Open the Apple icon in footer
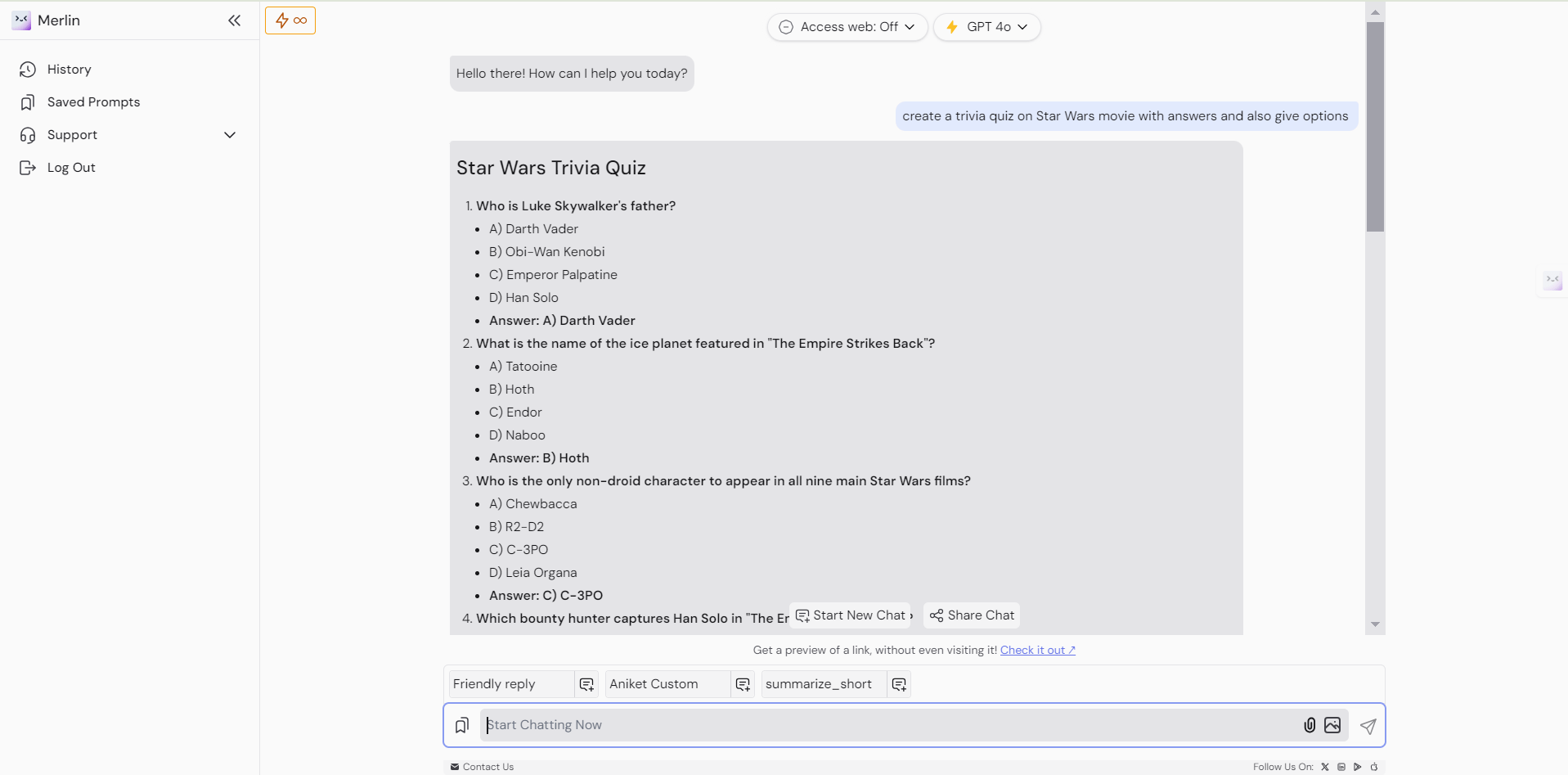Viewport: 1568px width, 775px height. point(1374,767)
